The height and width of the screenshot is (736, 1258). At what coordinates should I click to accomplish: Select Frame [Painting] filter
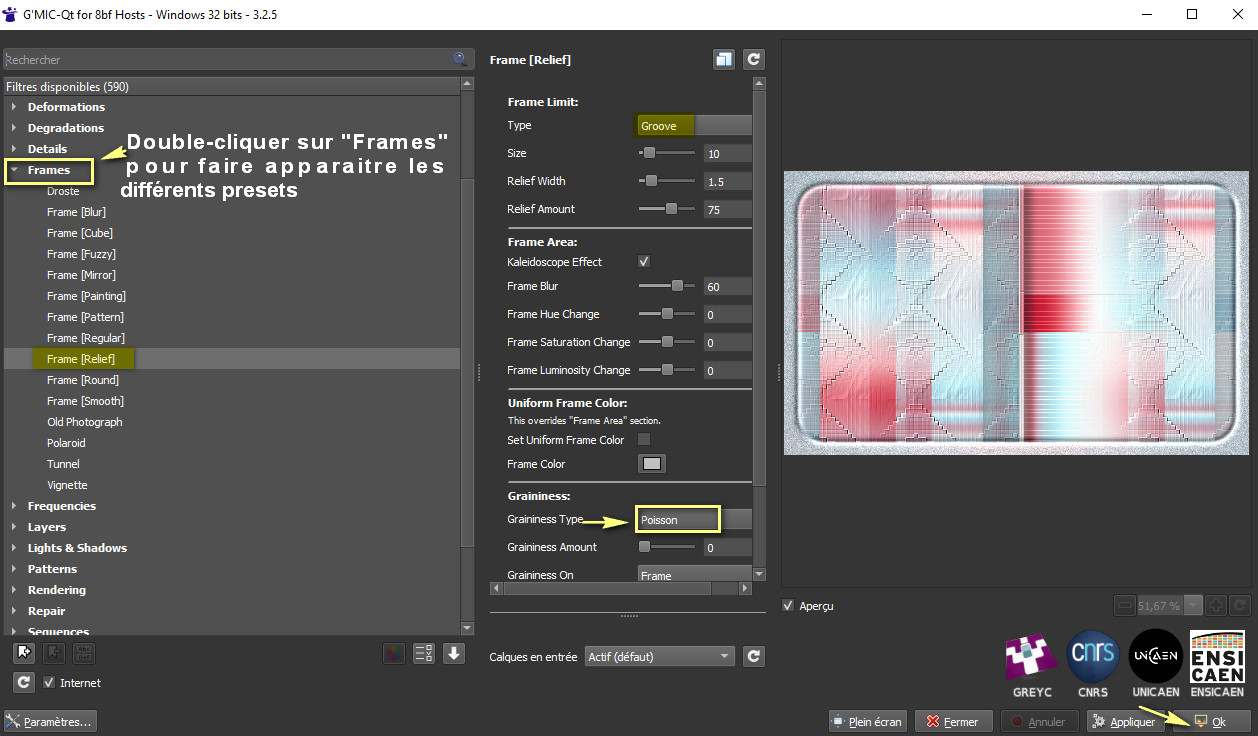[x=86, y=296]
